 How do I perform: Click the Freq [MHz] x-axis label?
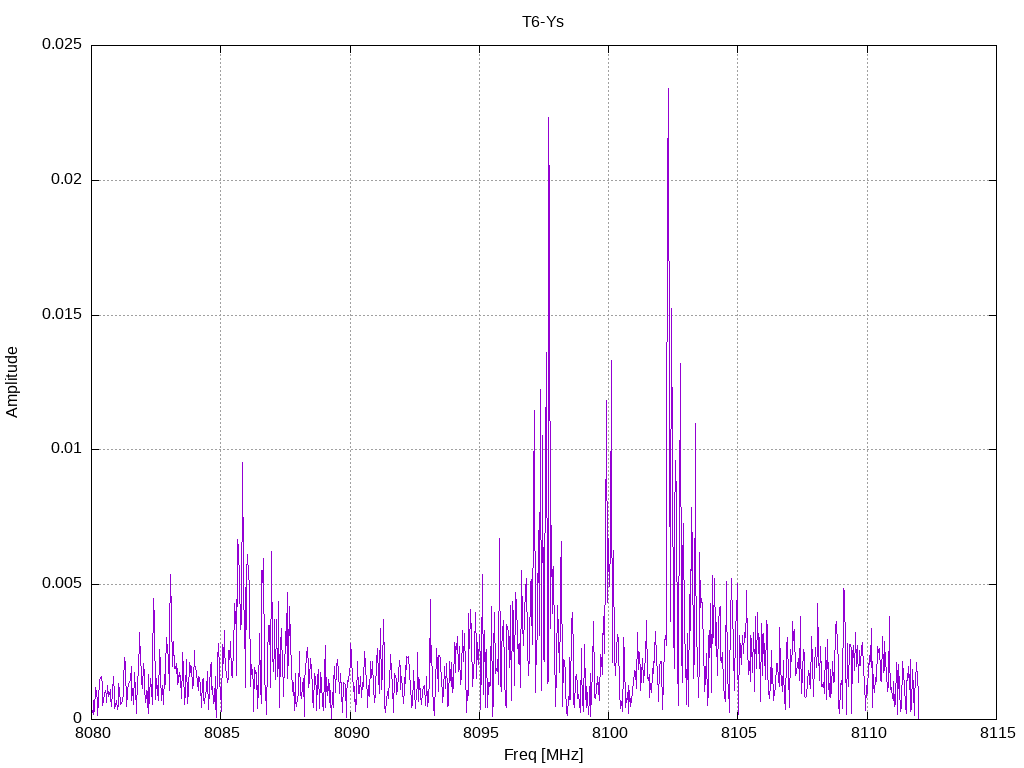[543, 755]
